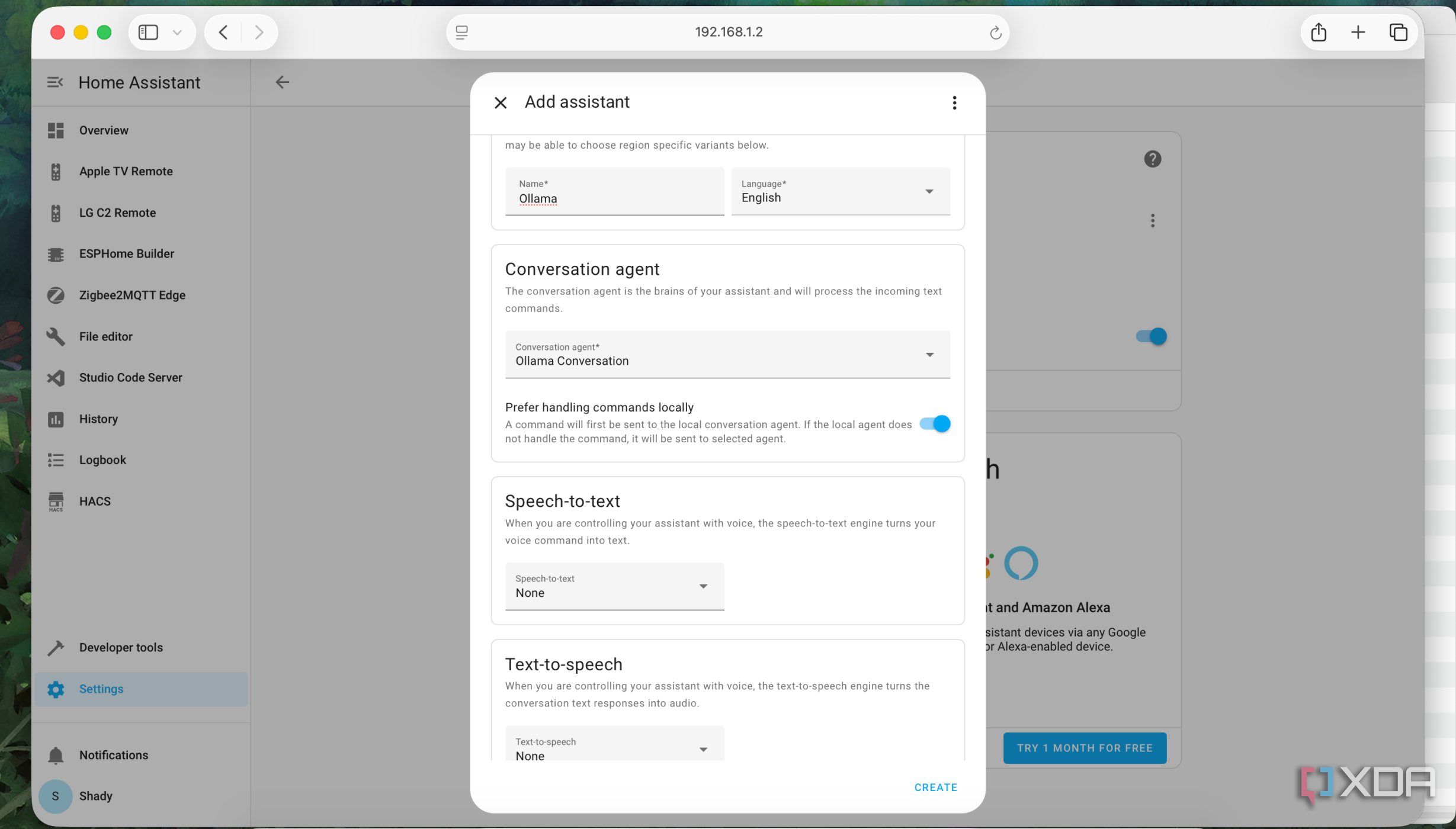Screen dimensions: 1456x829
Task: Click the Shady profile name
Action: [95, 796]
